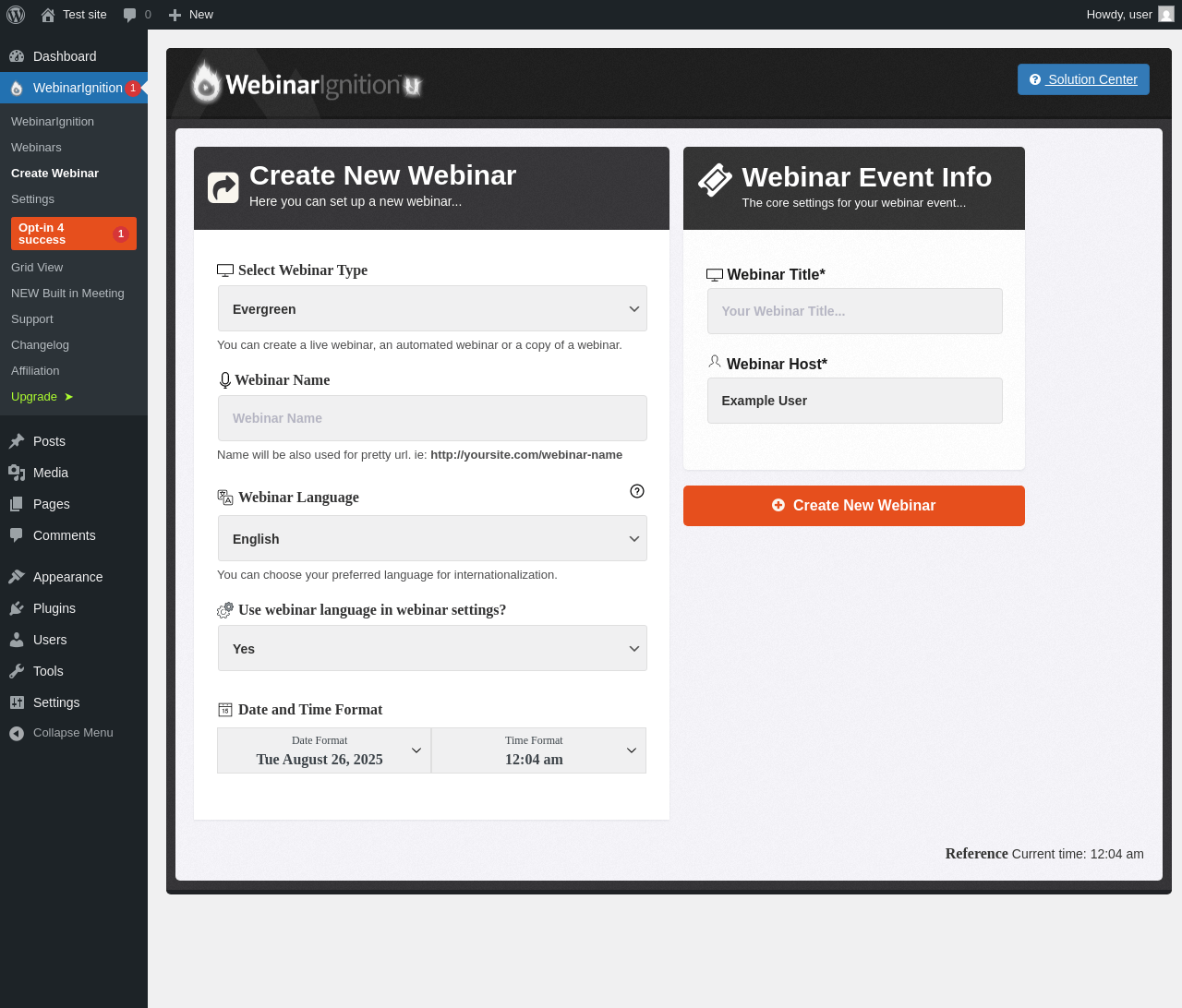Click the yoursite.com/webinar-name example URL
The height and width of the screenshot is (1008, 1182).
(x=526, y=455)
